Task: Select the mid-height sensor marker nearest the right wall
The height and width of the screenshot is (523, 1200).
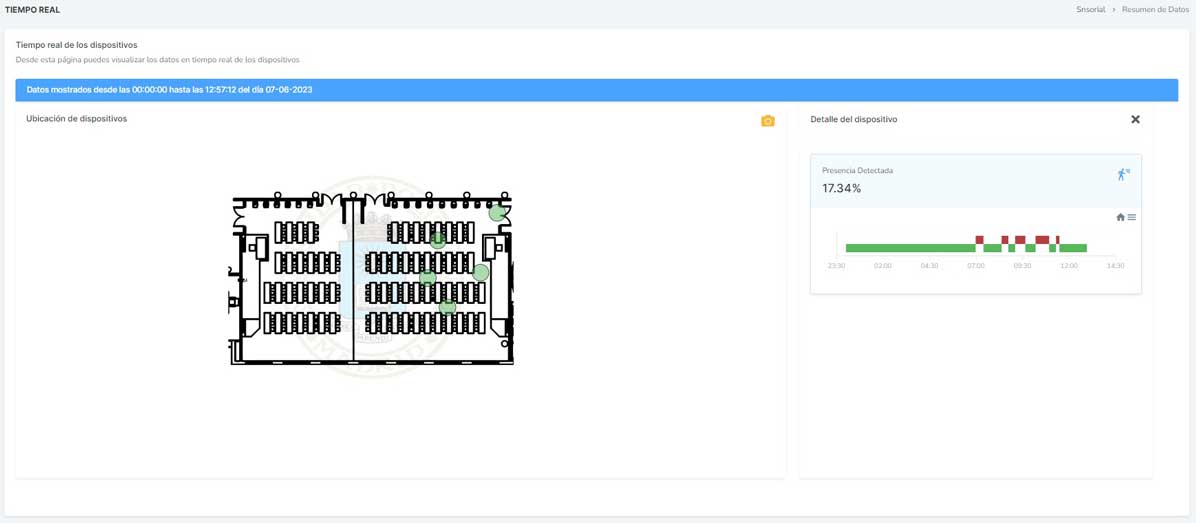Action: point(480,272)
